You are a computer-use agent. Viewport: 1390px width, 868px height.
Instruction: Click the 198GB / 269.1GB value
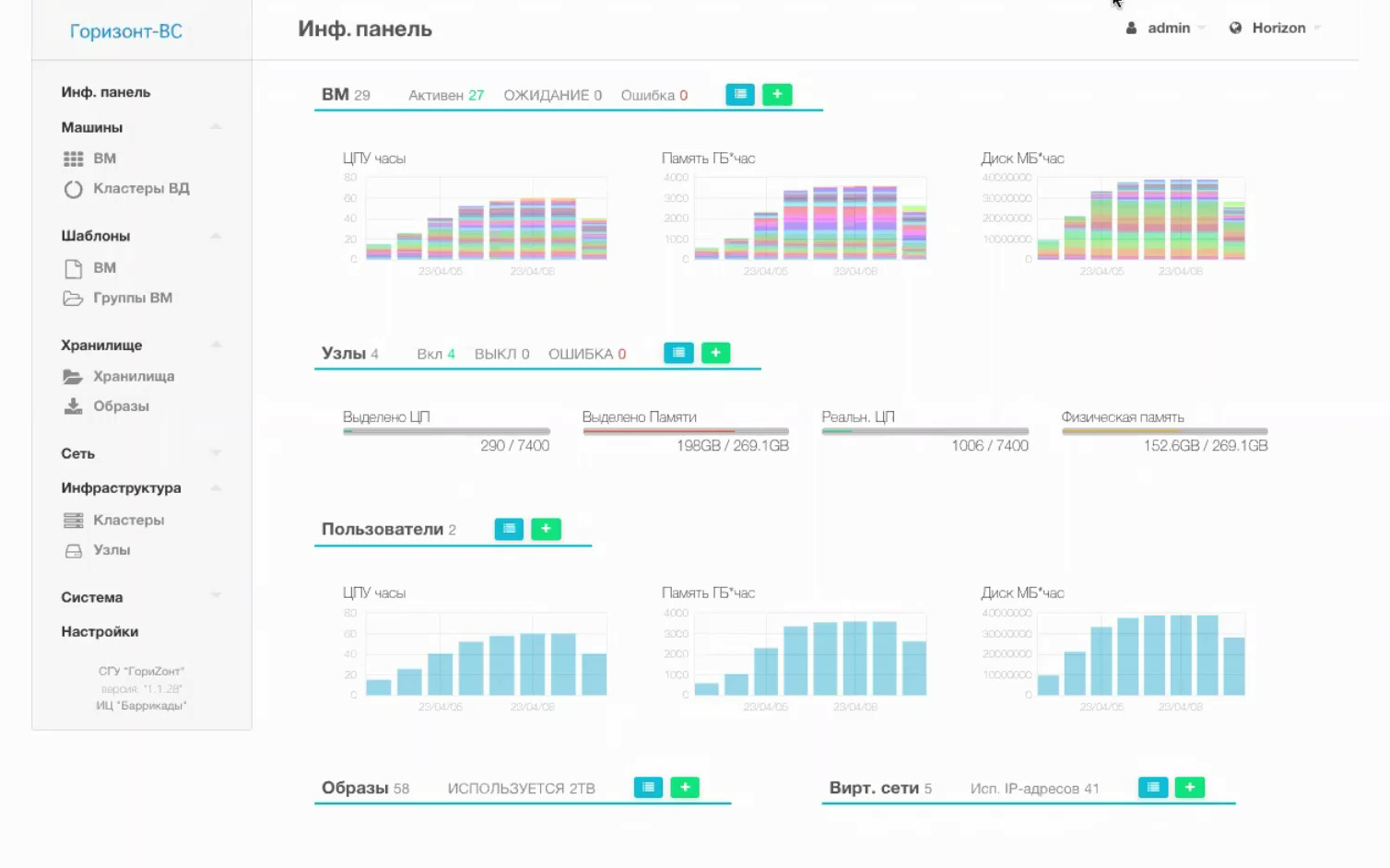pyautogui.click(x=733, y=446)
